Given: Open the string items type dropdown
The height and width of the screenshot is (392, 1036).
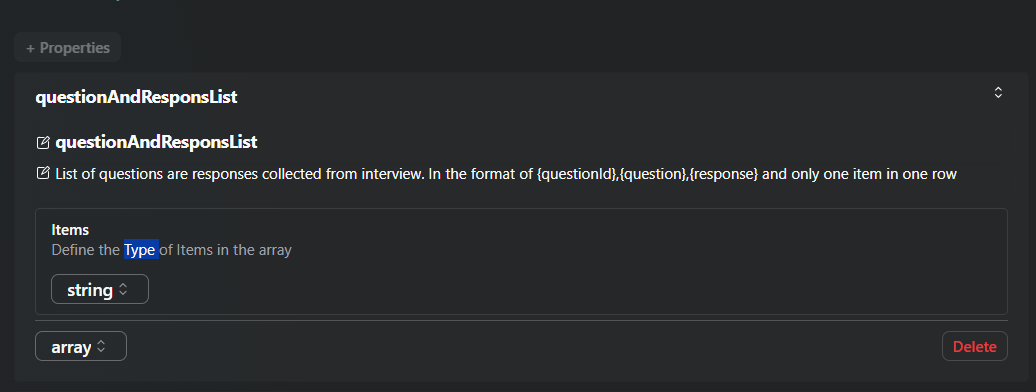Looking at the screenshot, I should [x=100, y=290].
